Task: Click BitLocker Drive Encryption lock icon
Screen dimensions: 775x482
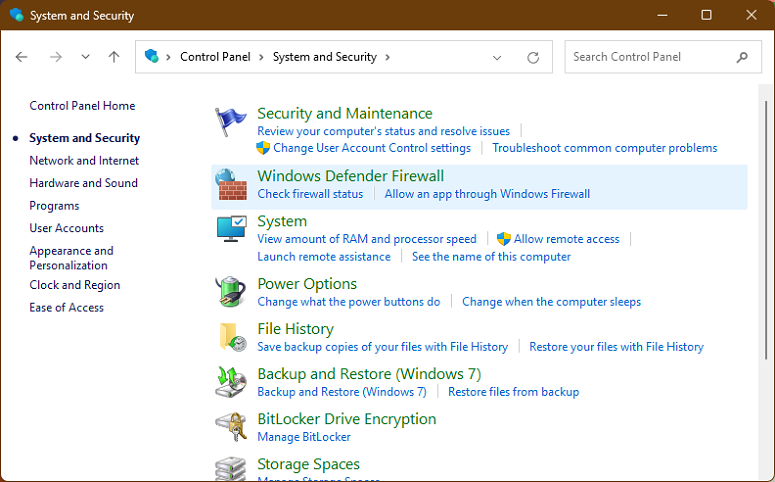Action: click(x=231, y=427)
